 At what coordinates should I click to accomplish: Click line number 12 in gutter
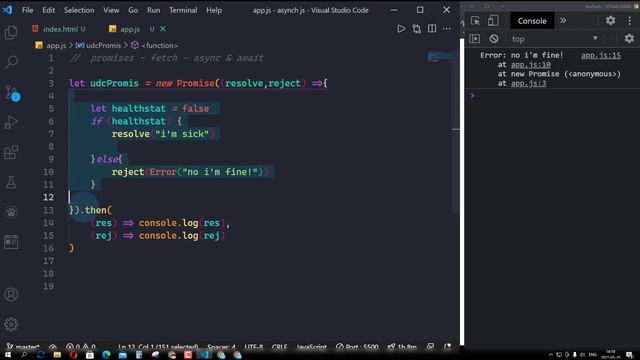point(49,197)
